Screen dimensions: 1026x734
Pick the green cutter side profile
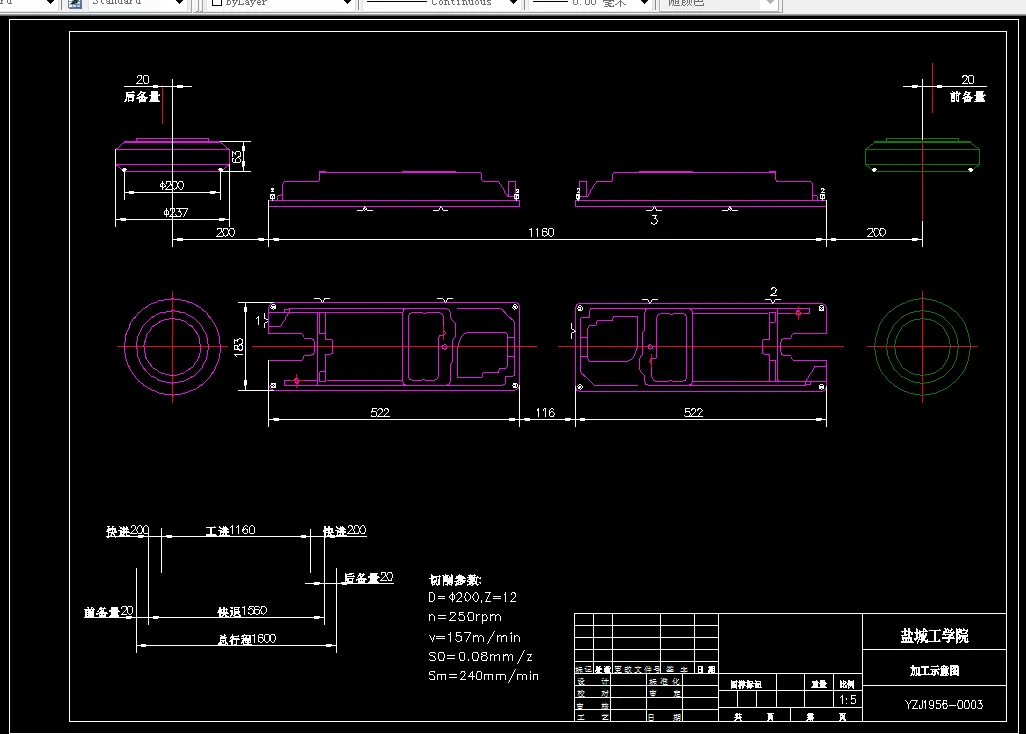[x=922, y=155]
